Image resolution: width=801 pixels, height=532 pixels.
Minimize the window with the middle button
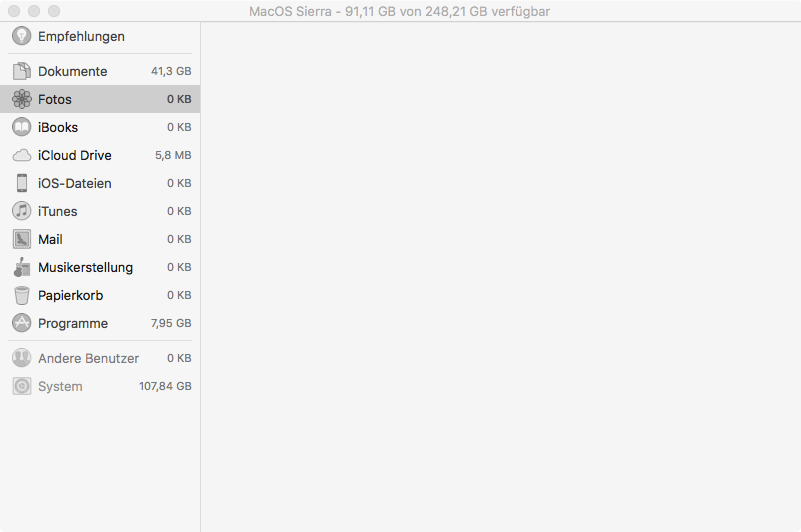pyautogui.click(x=34, y=11)
